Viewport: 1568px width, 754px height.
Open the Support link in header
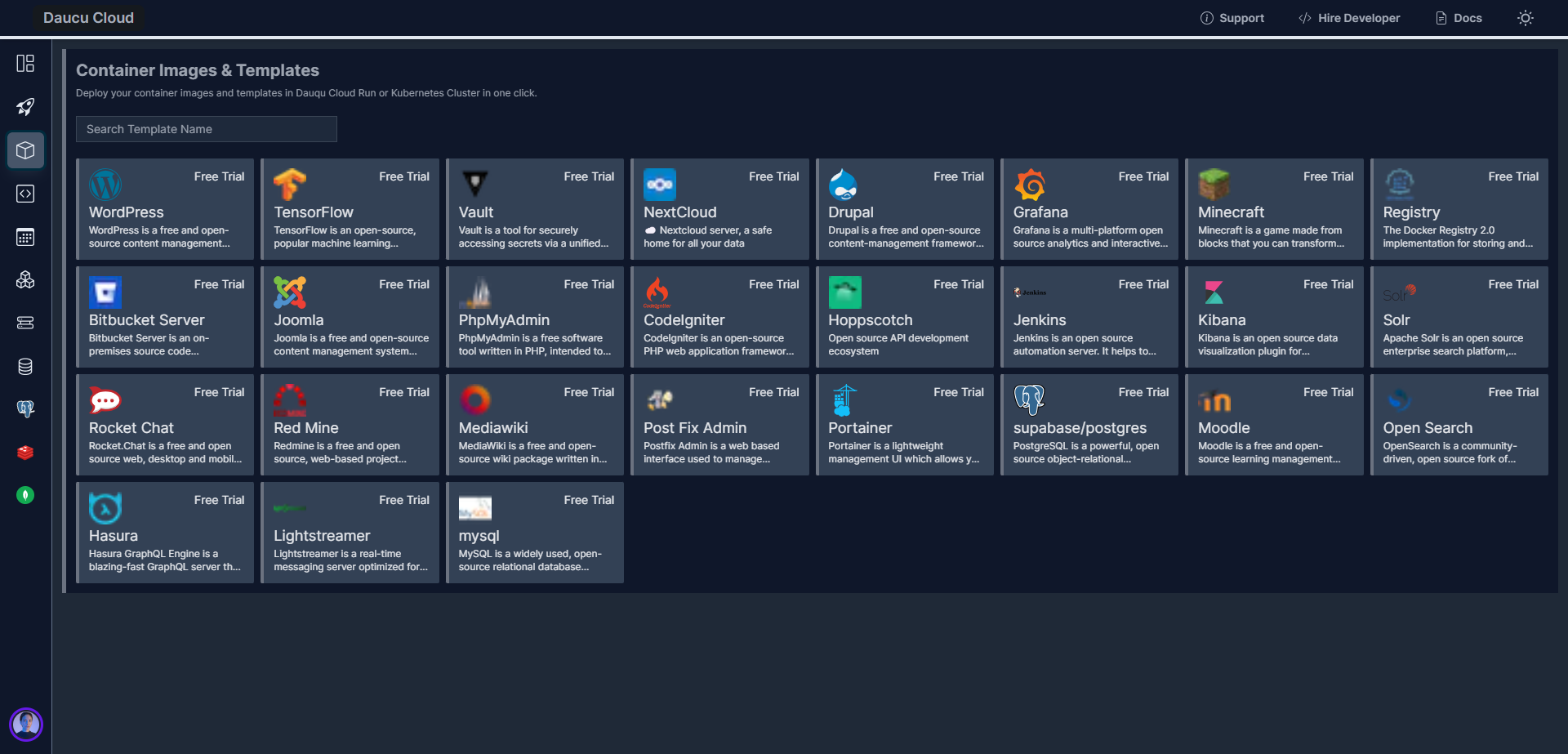pos(1232,18)
